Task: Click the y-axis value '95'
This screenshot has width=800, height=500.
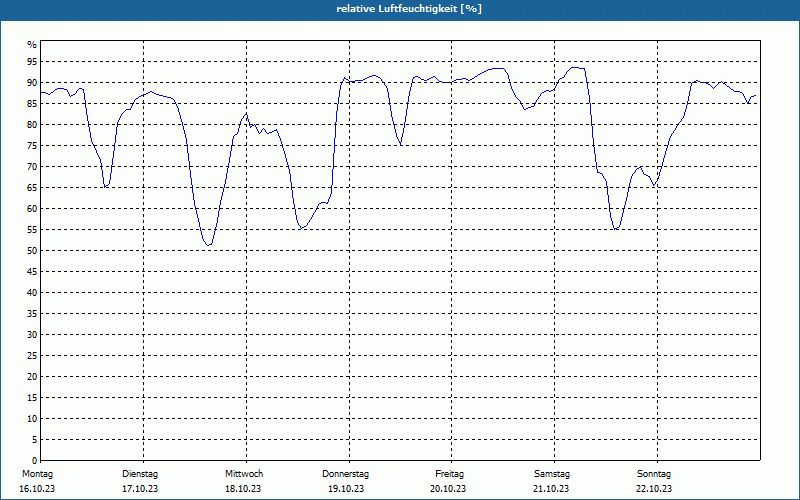Action: click(32, 62)
